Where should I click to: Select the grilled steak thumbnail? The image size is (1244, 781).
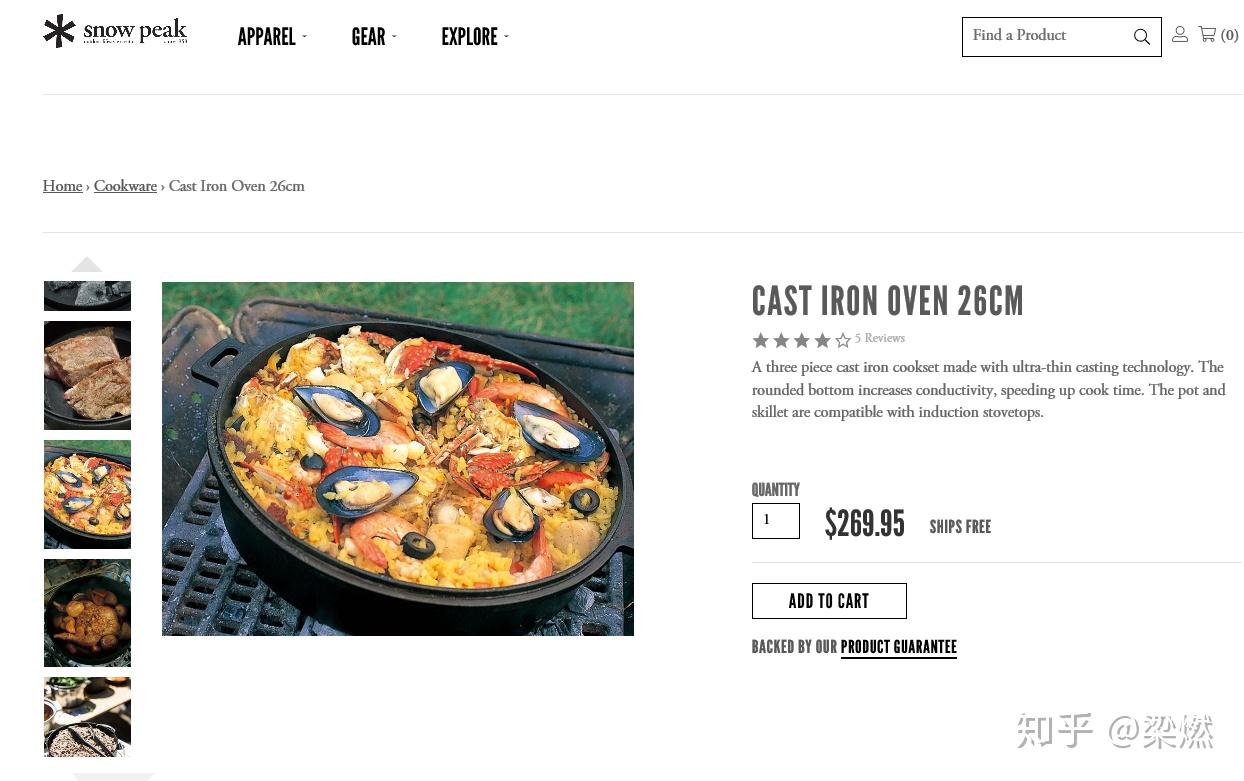coord(87,375)
